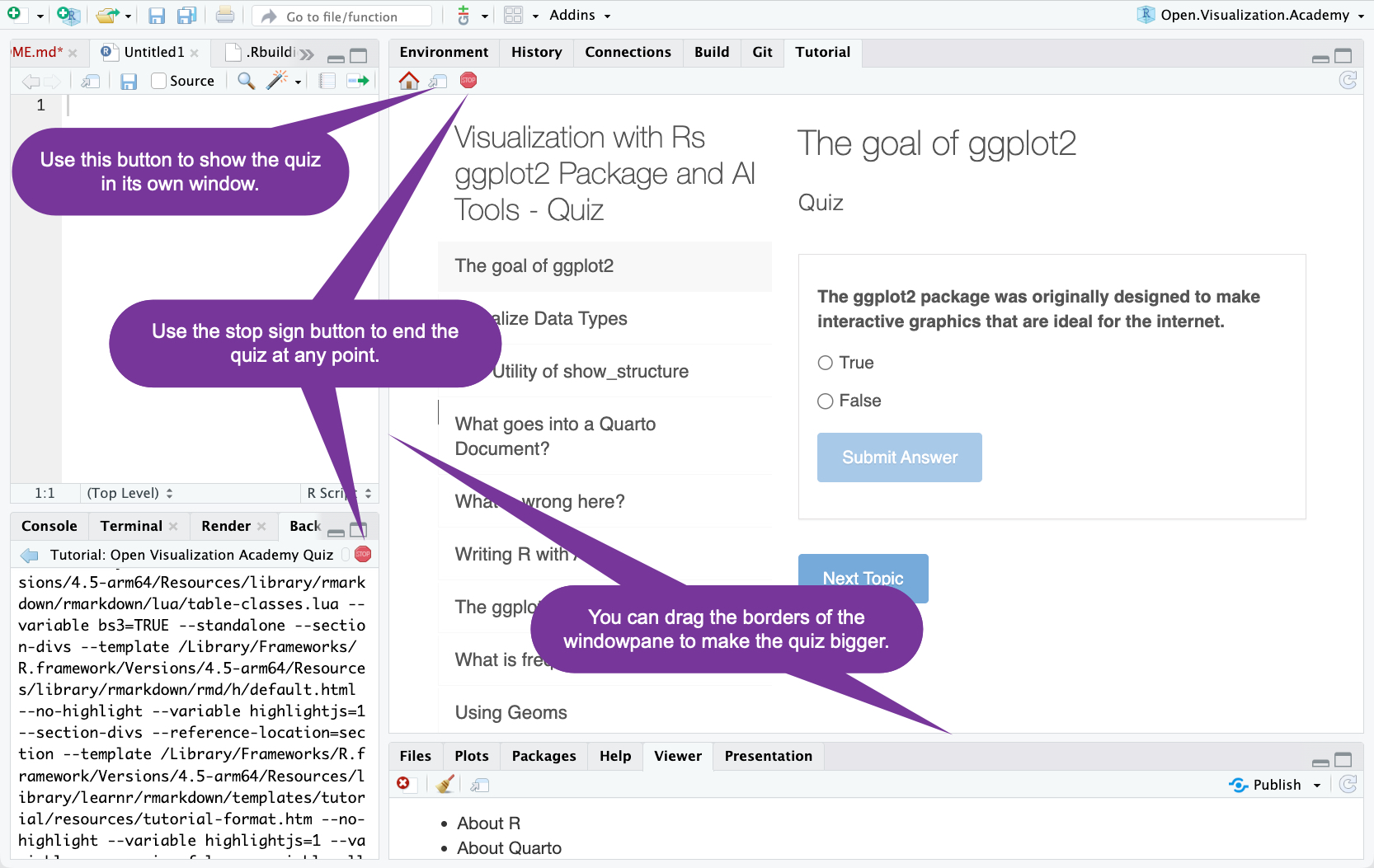Click the Submit Answer button
The image size is (1374, 868).
click(x=899, y=457)
